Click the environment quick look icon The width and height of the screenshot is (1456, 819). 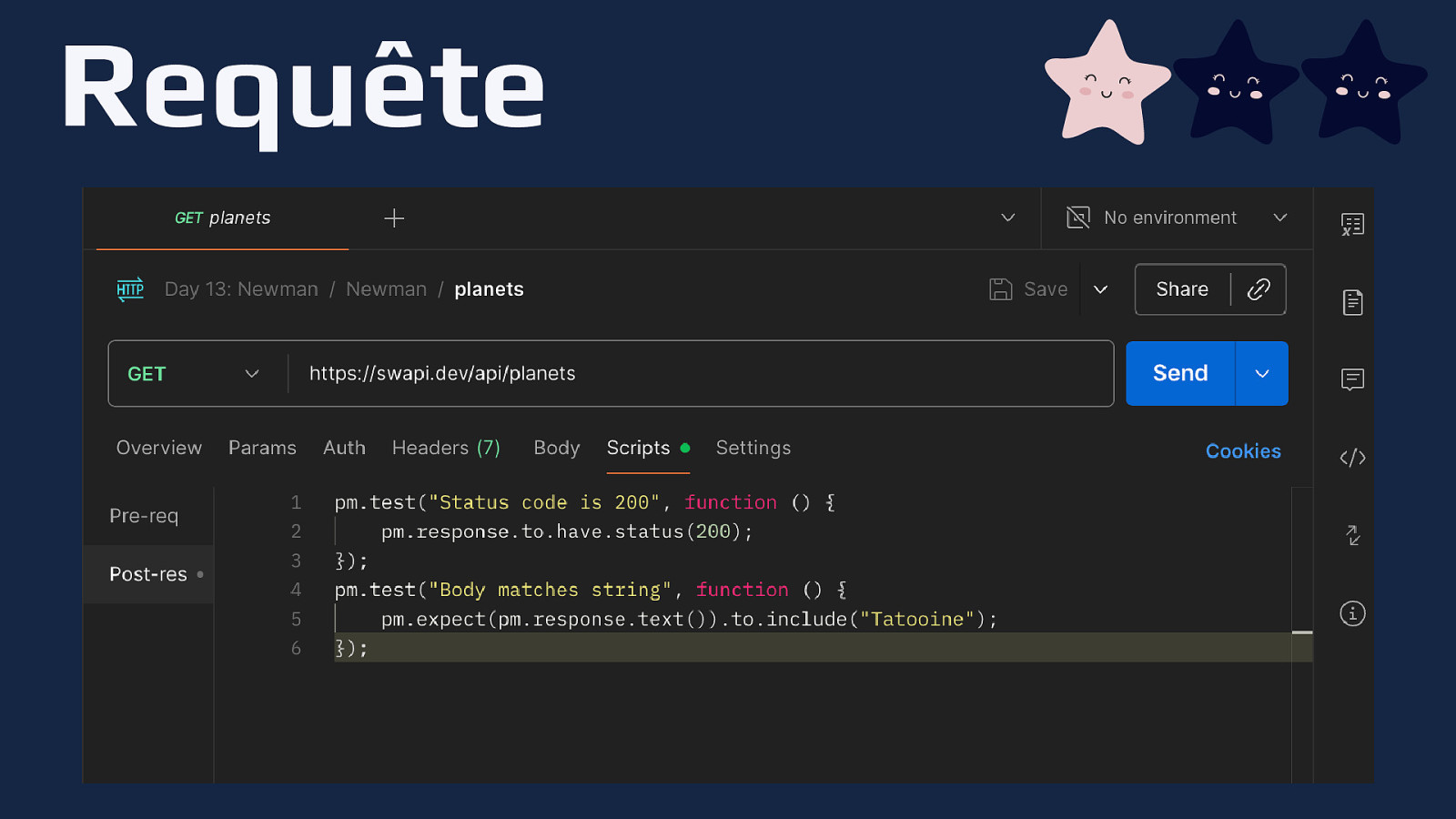pyautogui.click(x=1352, y=224)
